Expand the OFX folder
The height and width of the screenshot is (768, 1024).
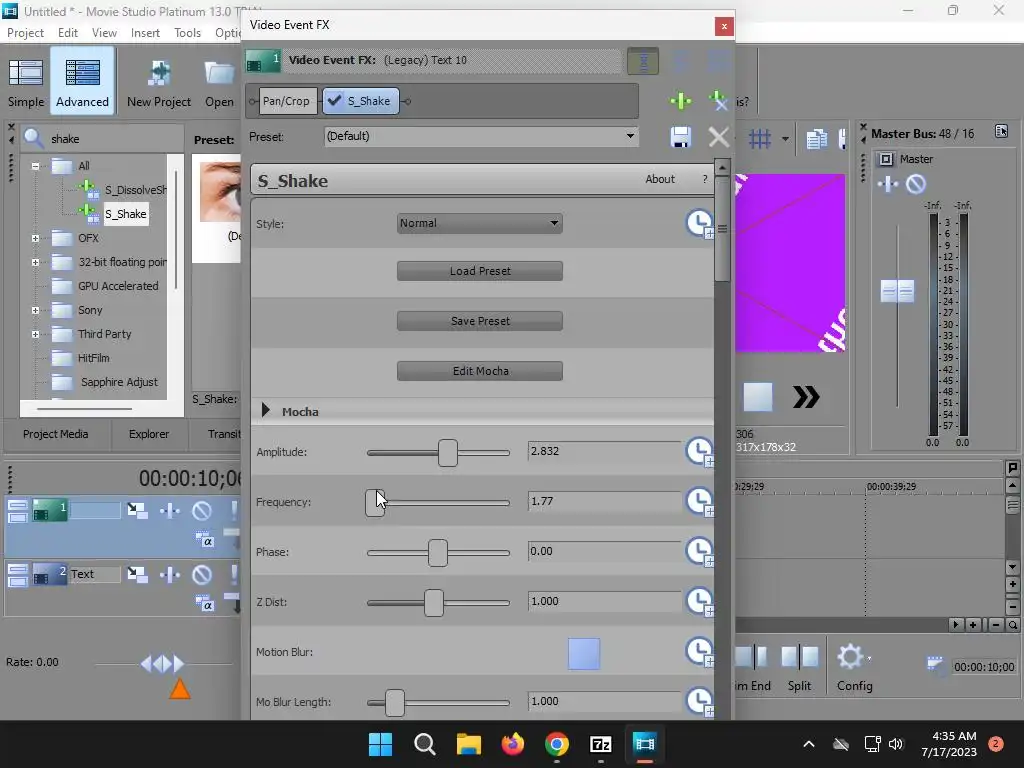[35, 238]
